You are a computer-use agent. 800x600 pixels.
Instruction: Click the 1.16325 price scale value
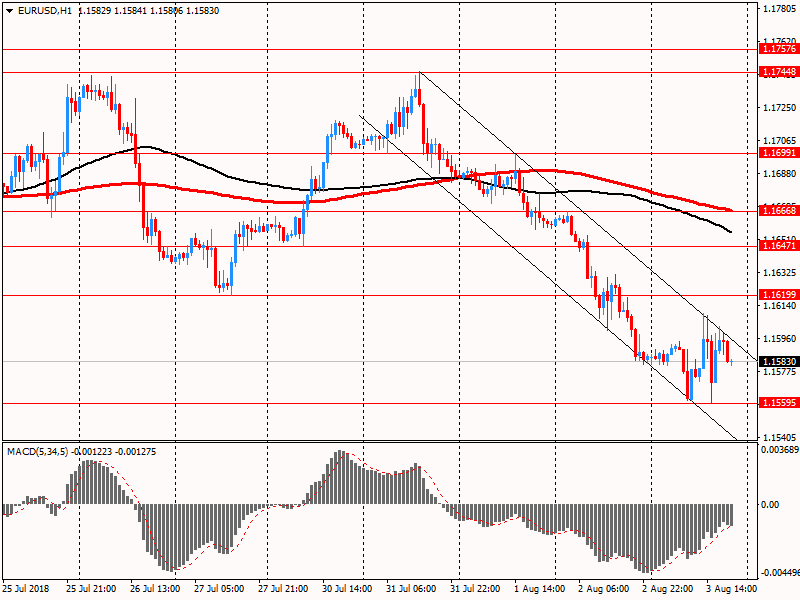[x=779, y=272]
